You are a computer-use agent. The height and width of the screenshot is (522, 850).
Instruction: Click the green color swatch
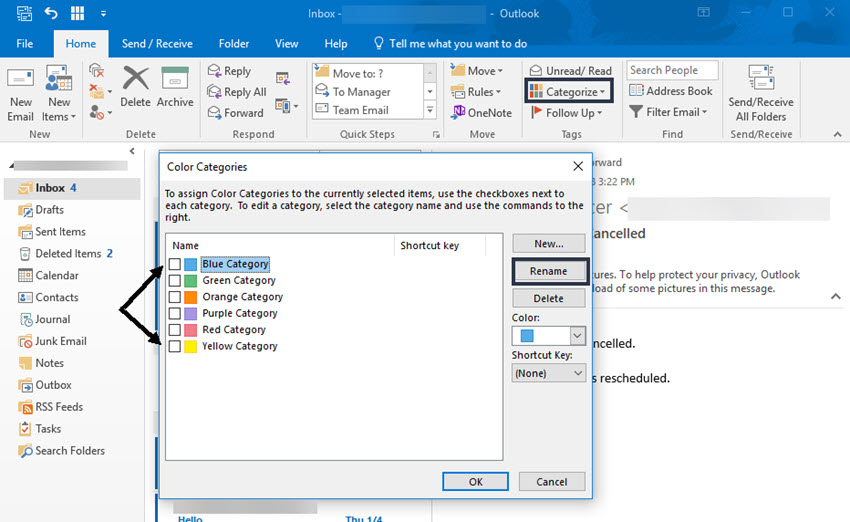click(x=190, y=281)
